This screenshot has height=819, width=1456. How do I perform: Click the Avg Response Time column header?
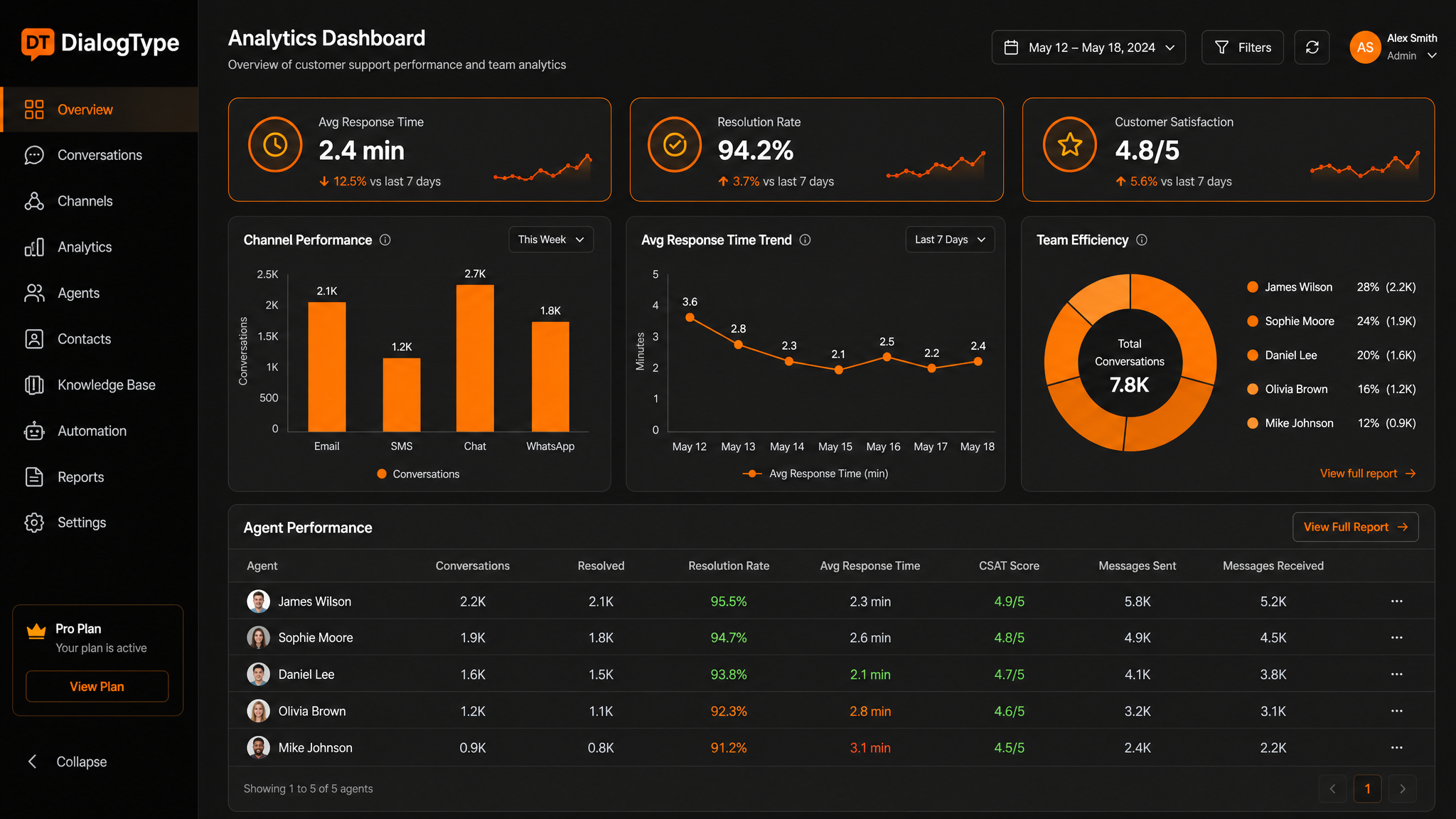coord(870,566)
